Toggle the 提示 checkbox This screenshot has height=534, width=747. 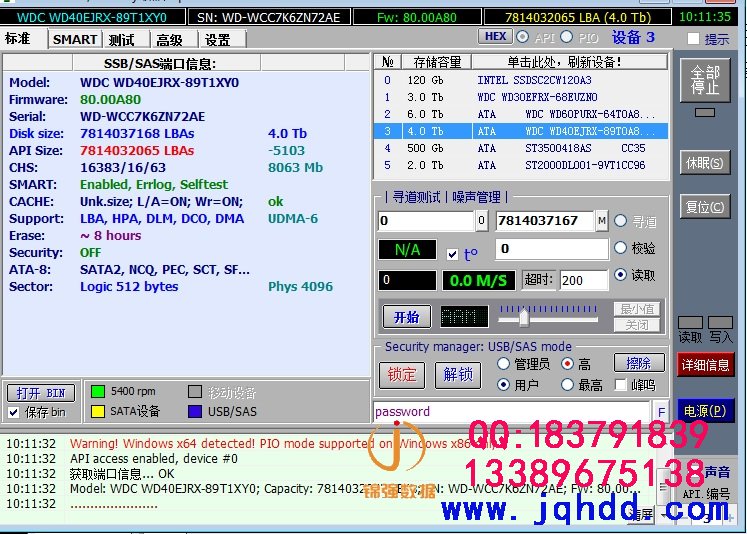pyautogui.click(x=694, y=39)
